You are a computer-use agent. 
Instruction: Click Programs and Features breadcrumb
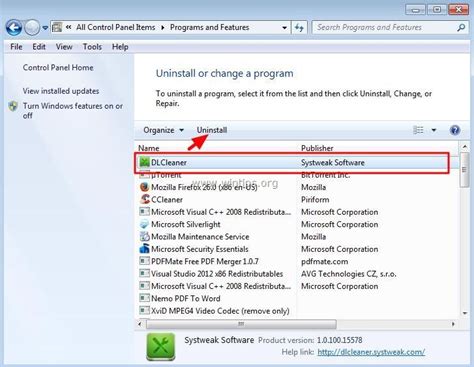click(x=209, y=27)
